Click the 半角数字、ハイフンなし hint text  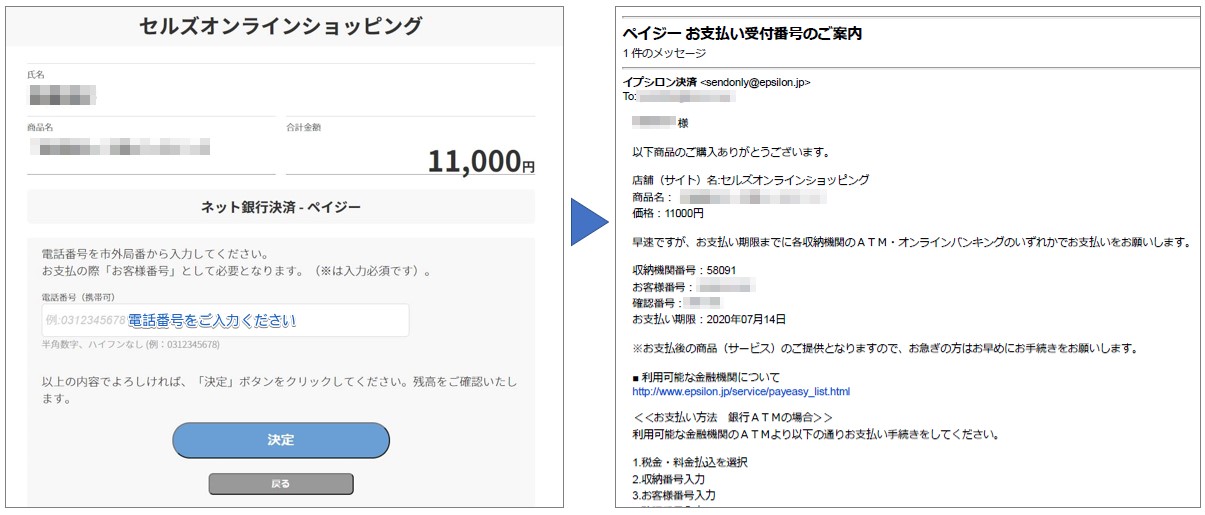(x=130, y=345)
